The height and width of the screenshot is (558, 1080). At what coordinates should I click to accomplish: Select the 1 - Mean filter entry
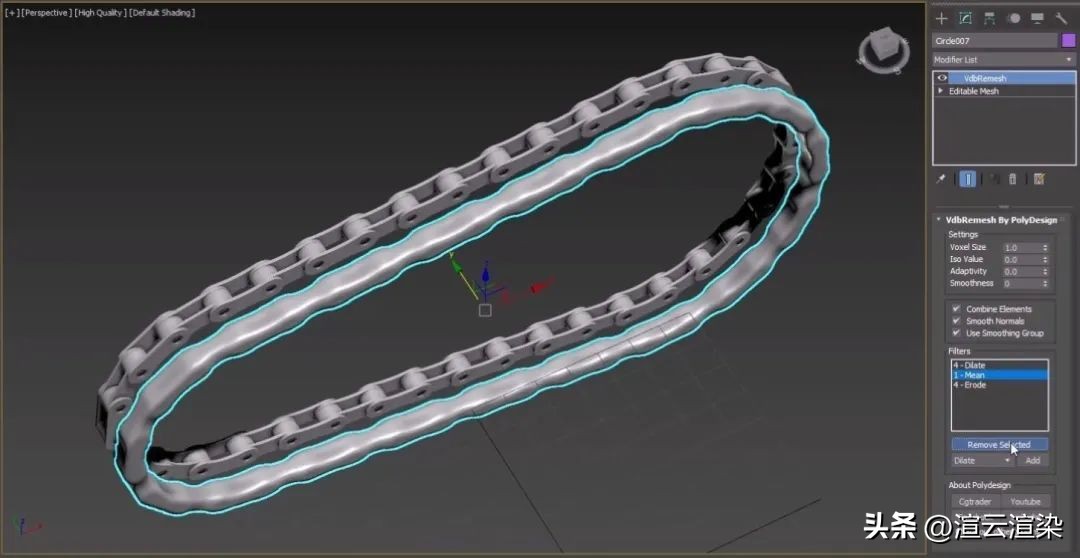[999, 375]
